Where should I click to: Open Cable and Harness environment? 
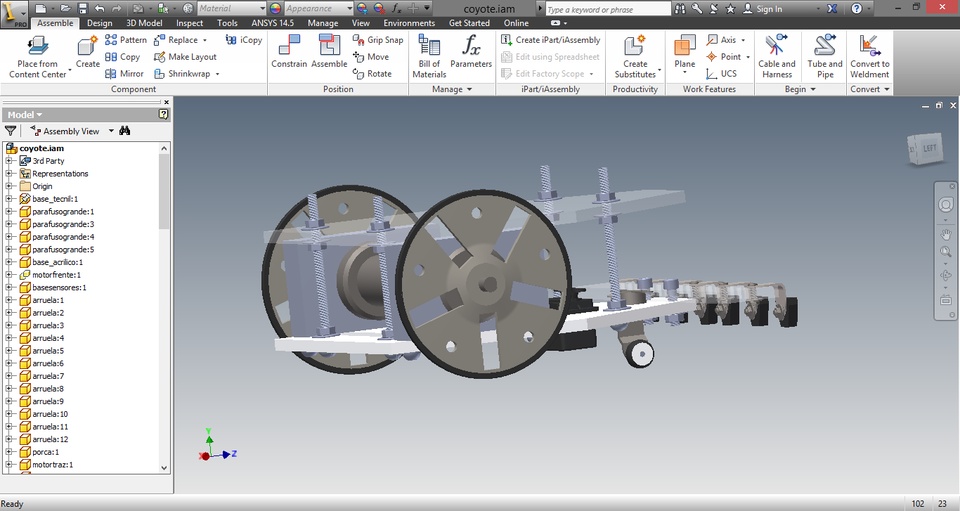777,57
